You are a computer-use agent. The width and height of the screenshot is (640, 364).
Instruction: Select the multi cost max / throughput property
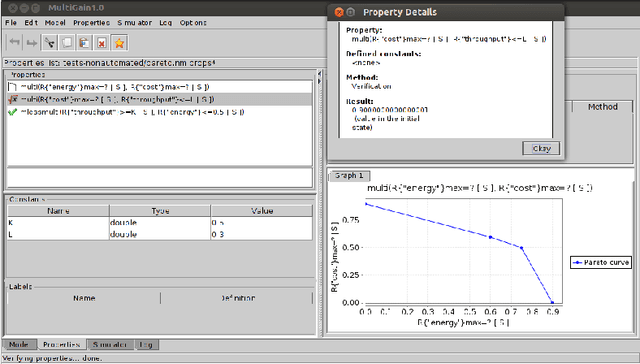[x=160, y=99]
